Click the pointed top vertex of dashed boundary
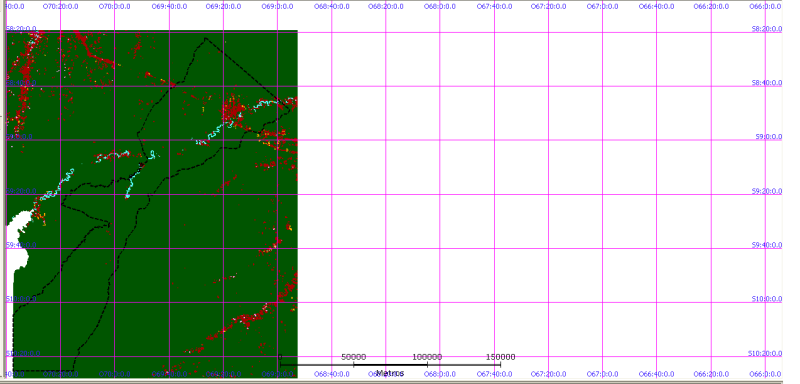Screen dimensions: 800x384 (206, 38)
